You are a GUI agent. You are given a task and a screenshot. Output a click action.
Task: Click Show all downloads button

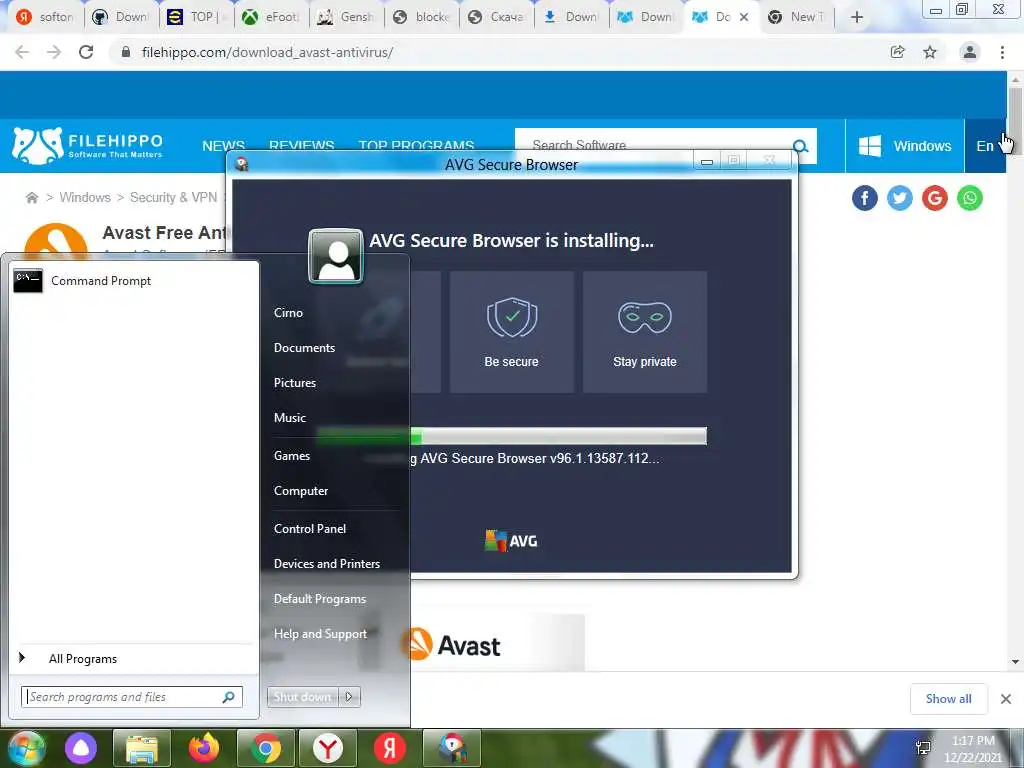tap(948, 699)
